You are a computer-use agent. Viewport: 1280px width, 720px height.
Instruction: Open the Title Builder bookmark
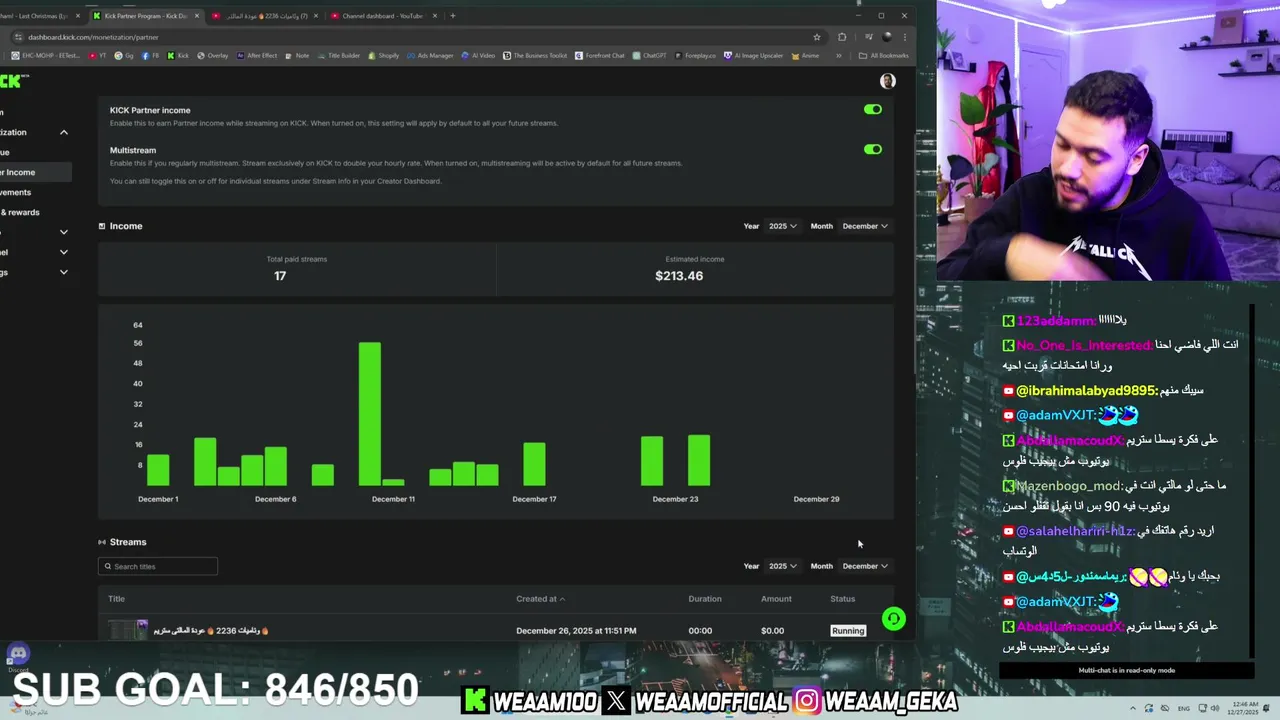click(x=339, y=56)
